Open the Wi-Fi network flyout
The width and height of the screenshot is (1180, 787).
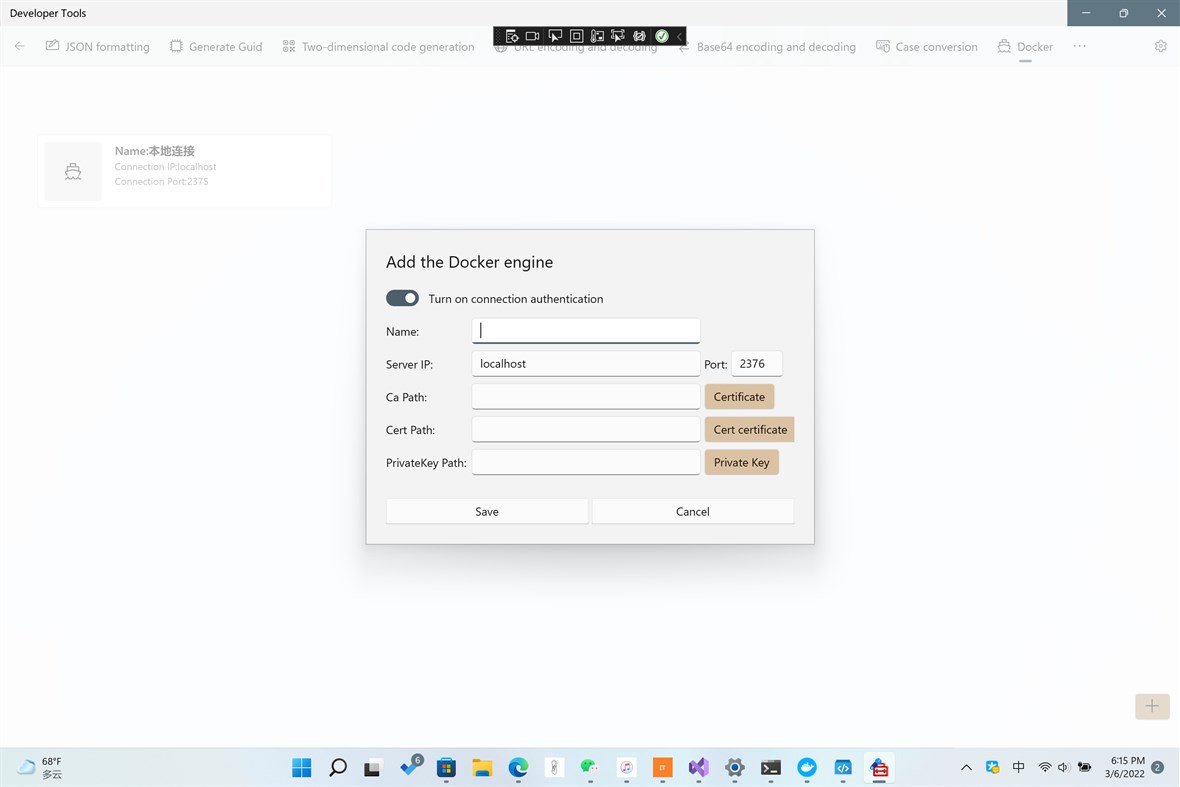pos(1045,767)
